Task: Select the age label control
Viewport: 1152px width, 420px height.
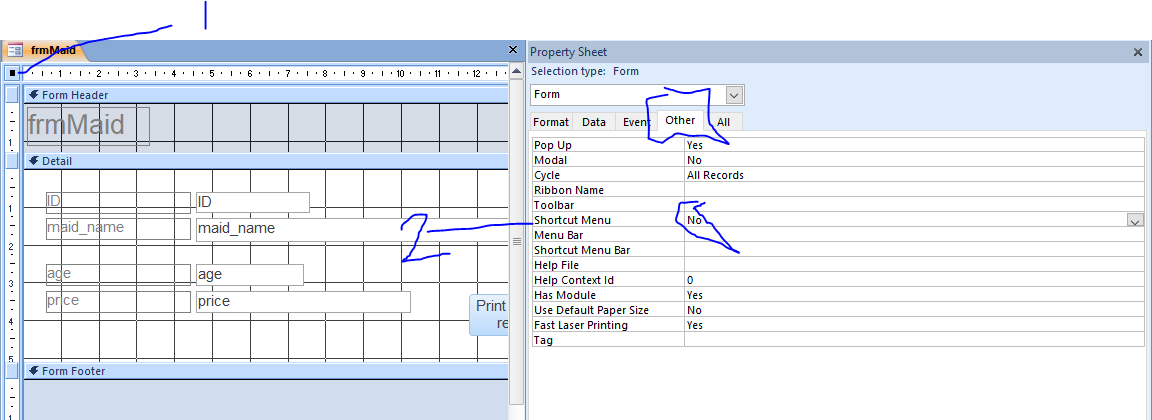Action: 118,274
